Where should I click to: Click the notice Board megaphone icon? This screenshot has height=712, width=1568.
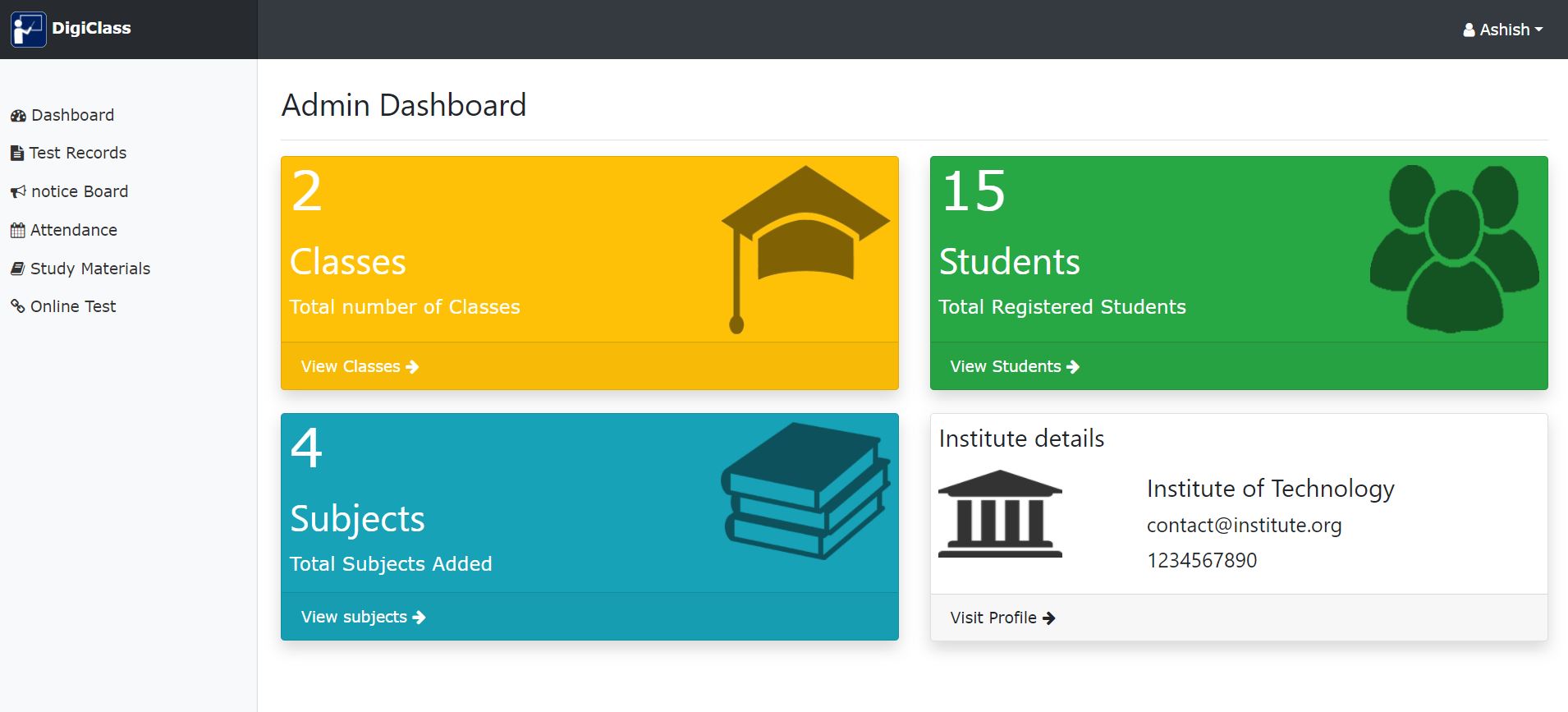tap(18, 192)
